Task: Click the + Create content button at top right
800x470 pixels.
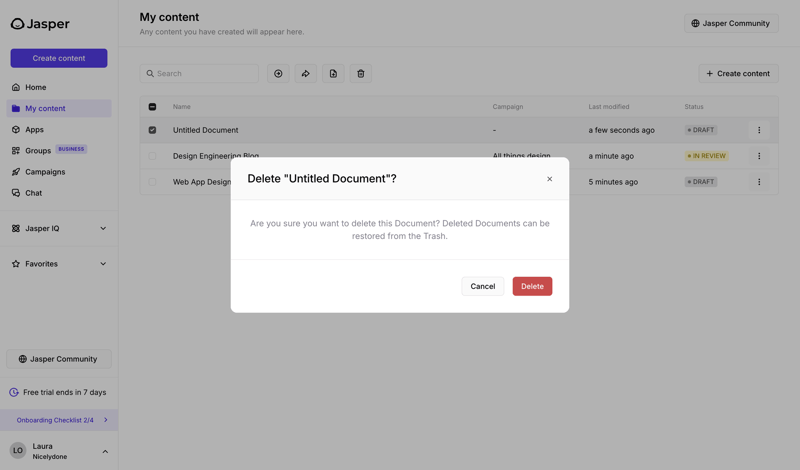Action: [738, 73]
